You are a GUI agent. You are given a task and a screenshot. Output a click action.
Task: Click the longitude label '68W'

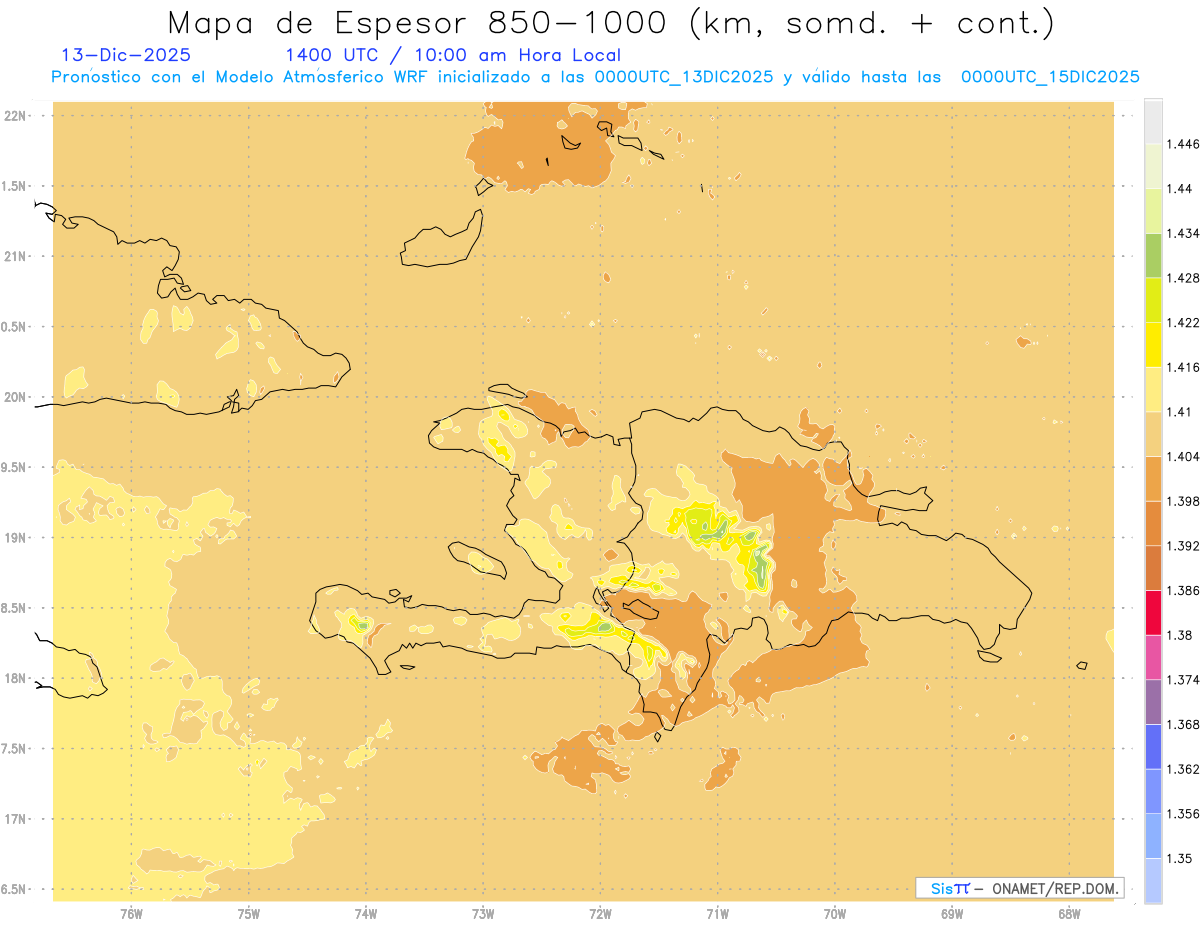tap(1069, 912)
